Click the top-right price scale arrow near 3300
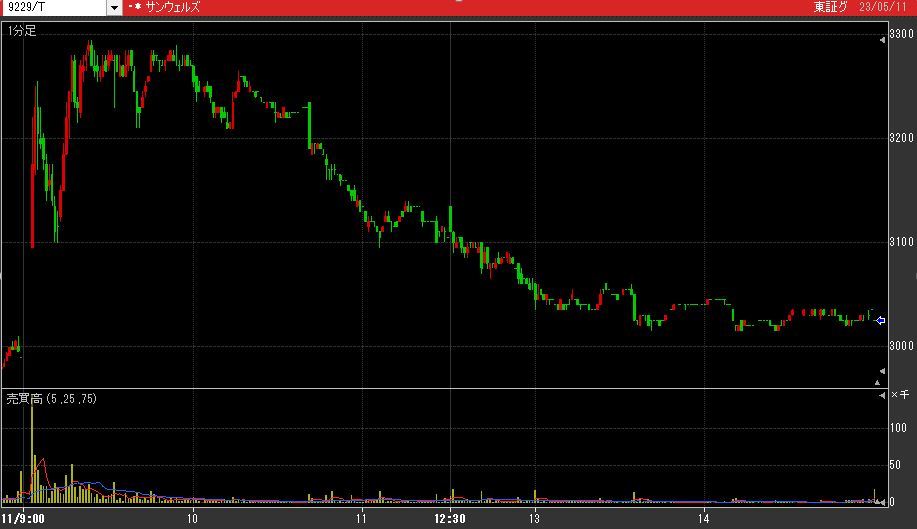This screenshot has width=917, height=529. coord(882,38)
